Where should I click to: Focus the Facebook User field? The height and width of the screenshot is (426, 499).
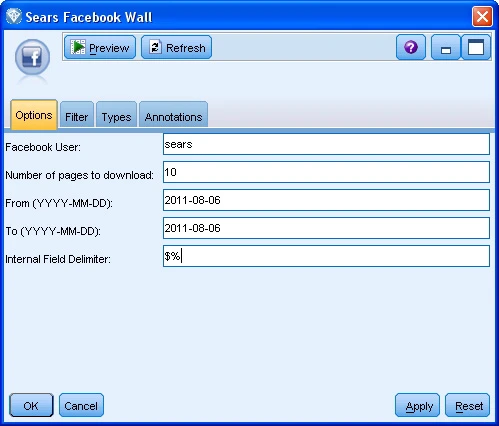(x=326, y=144)
